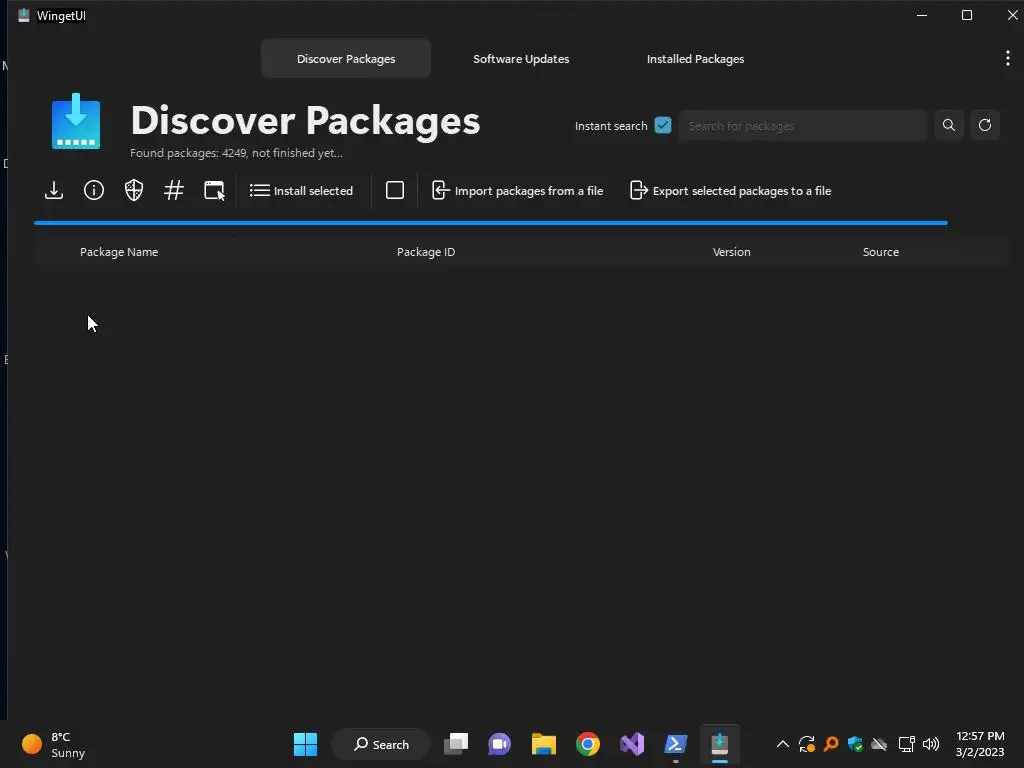Show package info via the circled-i icon
This screenshot has height=768, width=1024.
[94, 191]
